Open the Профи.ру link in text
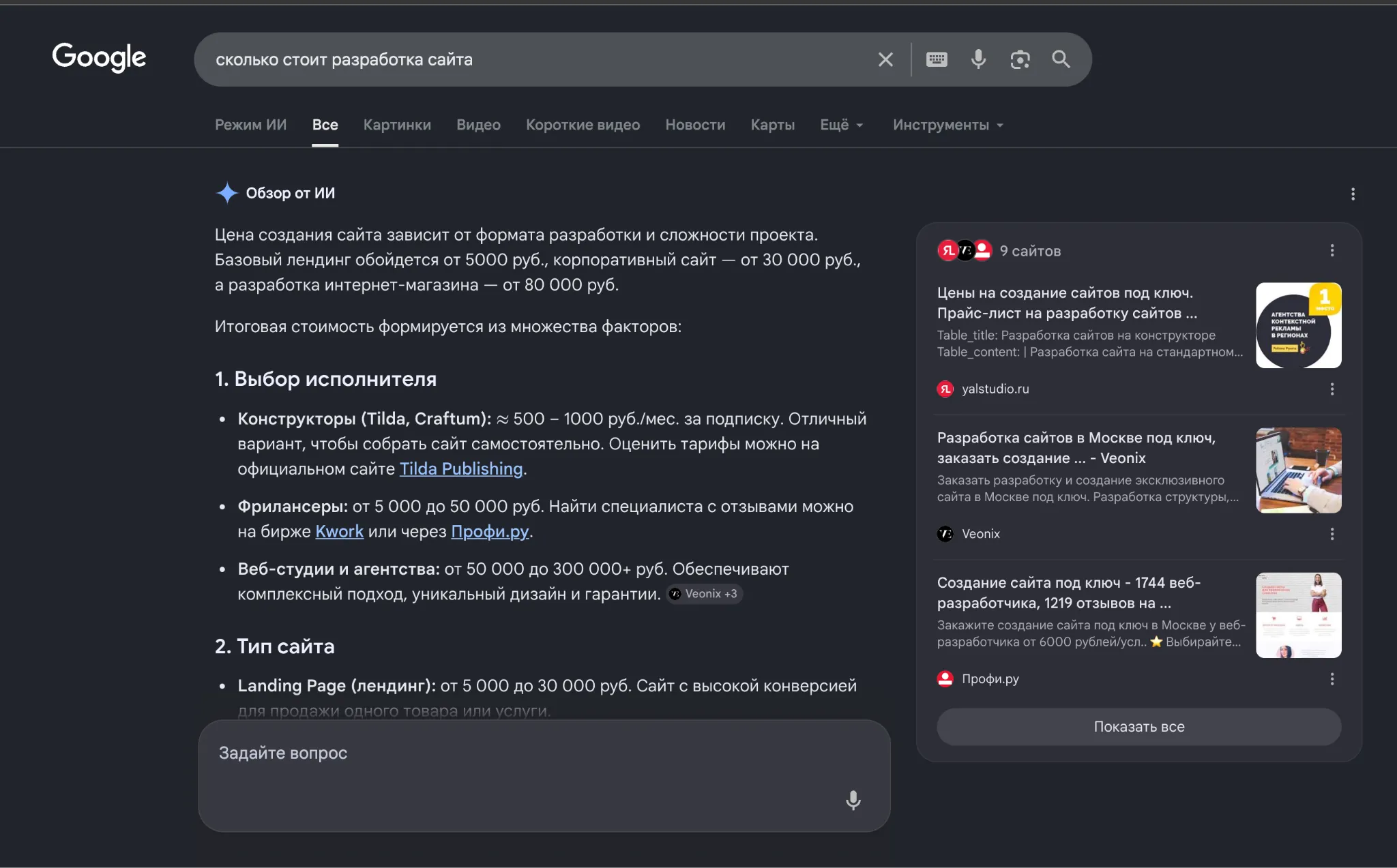1397x868 pixels. [490, 532]
